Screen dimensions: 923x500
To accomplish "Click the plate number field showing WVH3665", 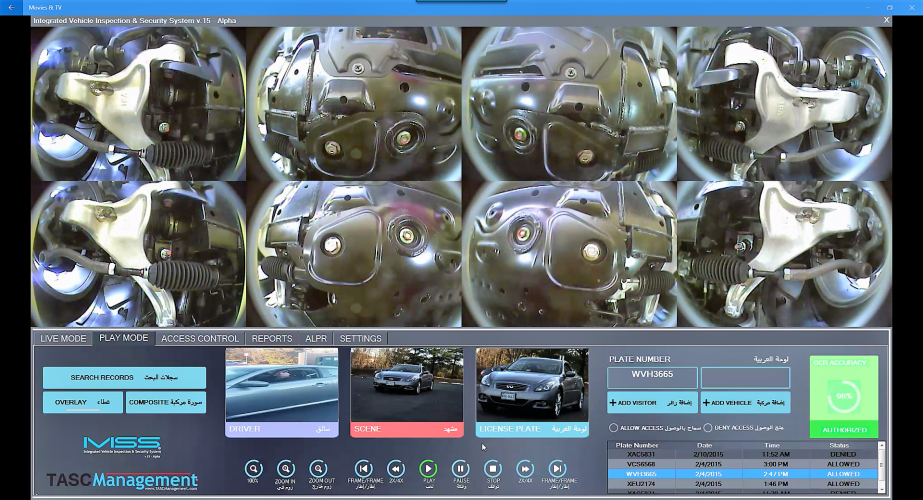I will pyautogui.click(x=652, y=378).
